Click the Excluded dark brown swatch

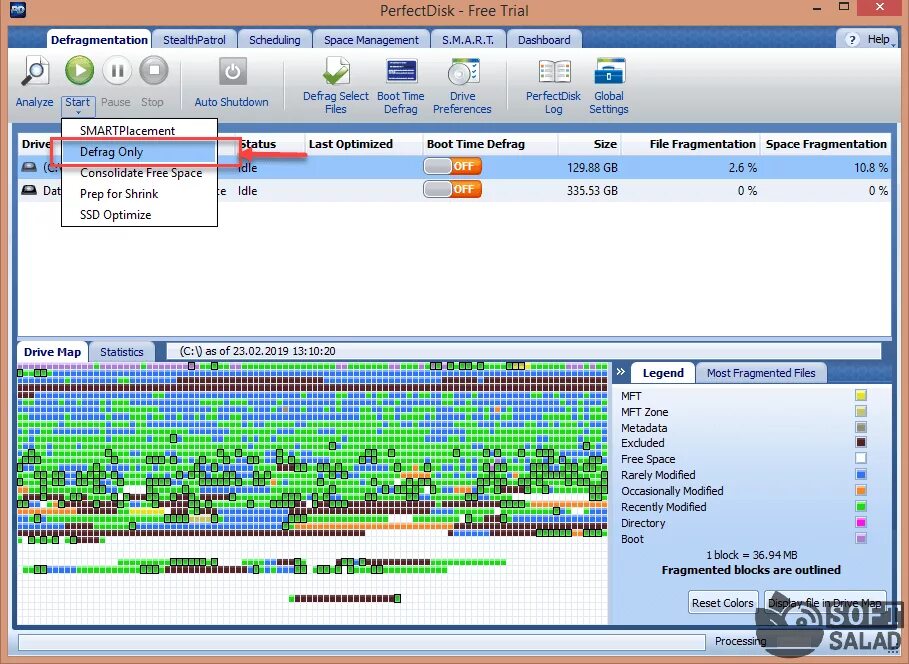pos(861,442)
